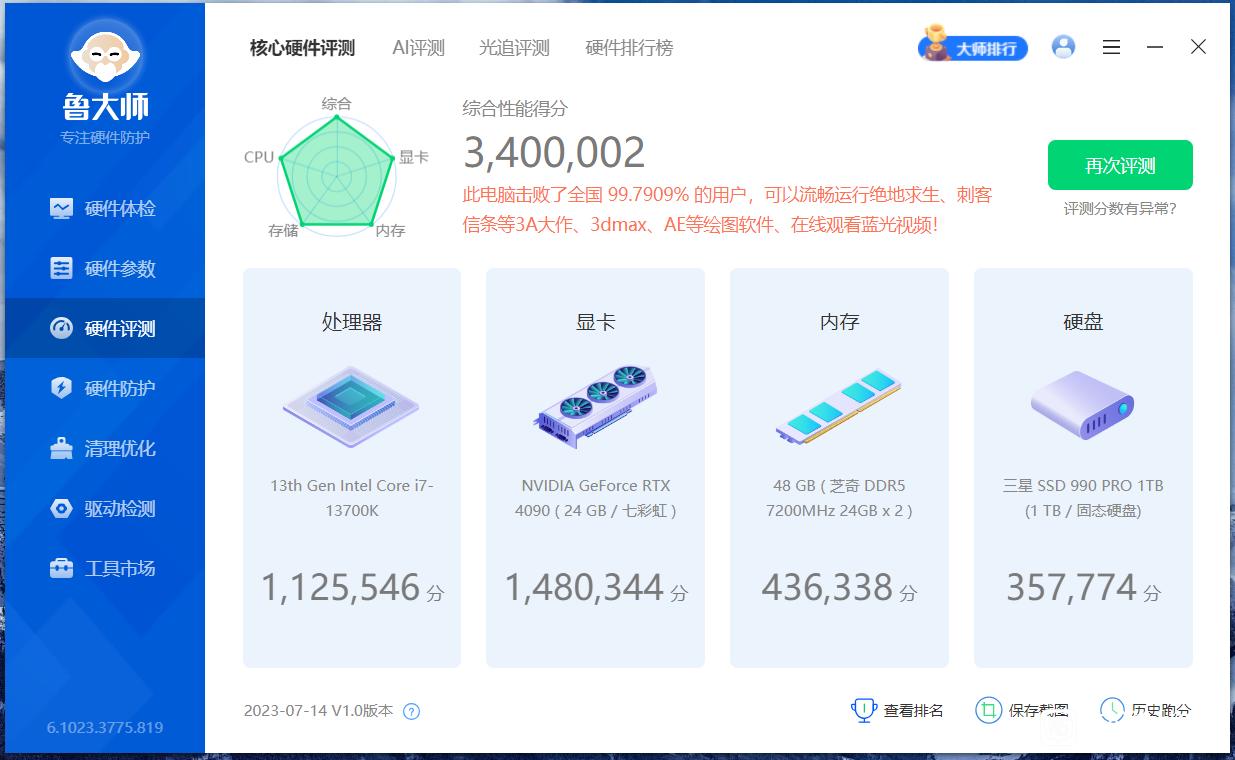The image size is (1235, 760).
Task: Minimize the 鲁大师 window
Action: [1155, 47]
